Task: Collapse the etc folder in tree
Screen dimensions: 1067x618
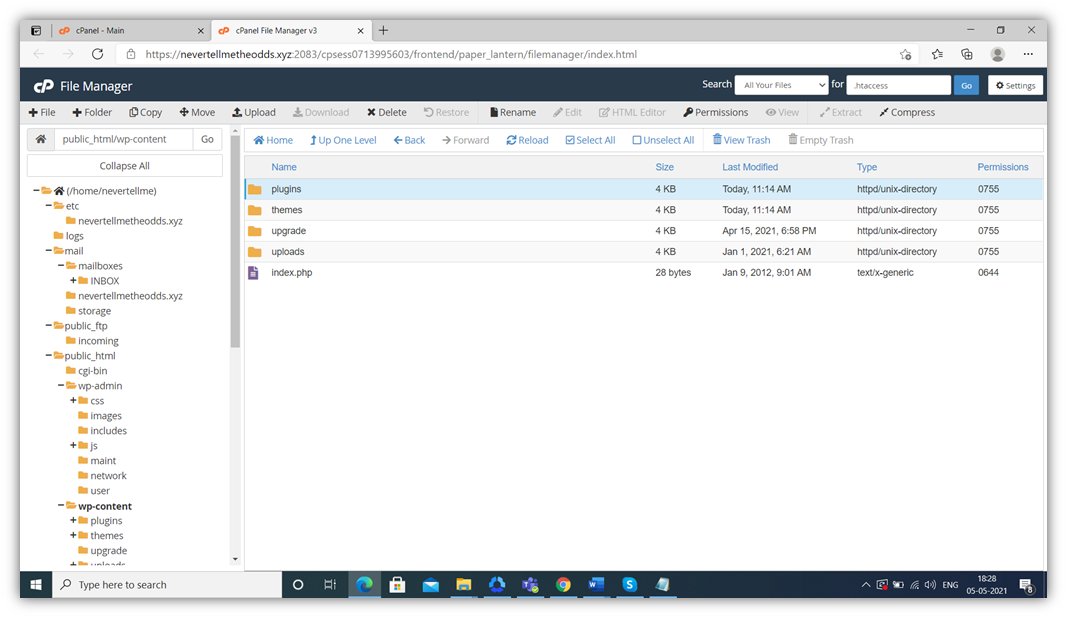Action: tap(48, 206)
